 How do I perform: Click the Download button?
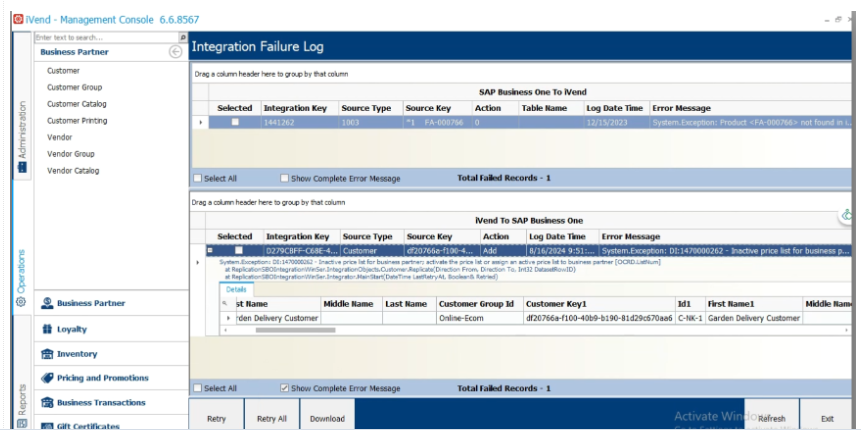tap(327, 415)
